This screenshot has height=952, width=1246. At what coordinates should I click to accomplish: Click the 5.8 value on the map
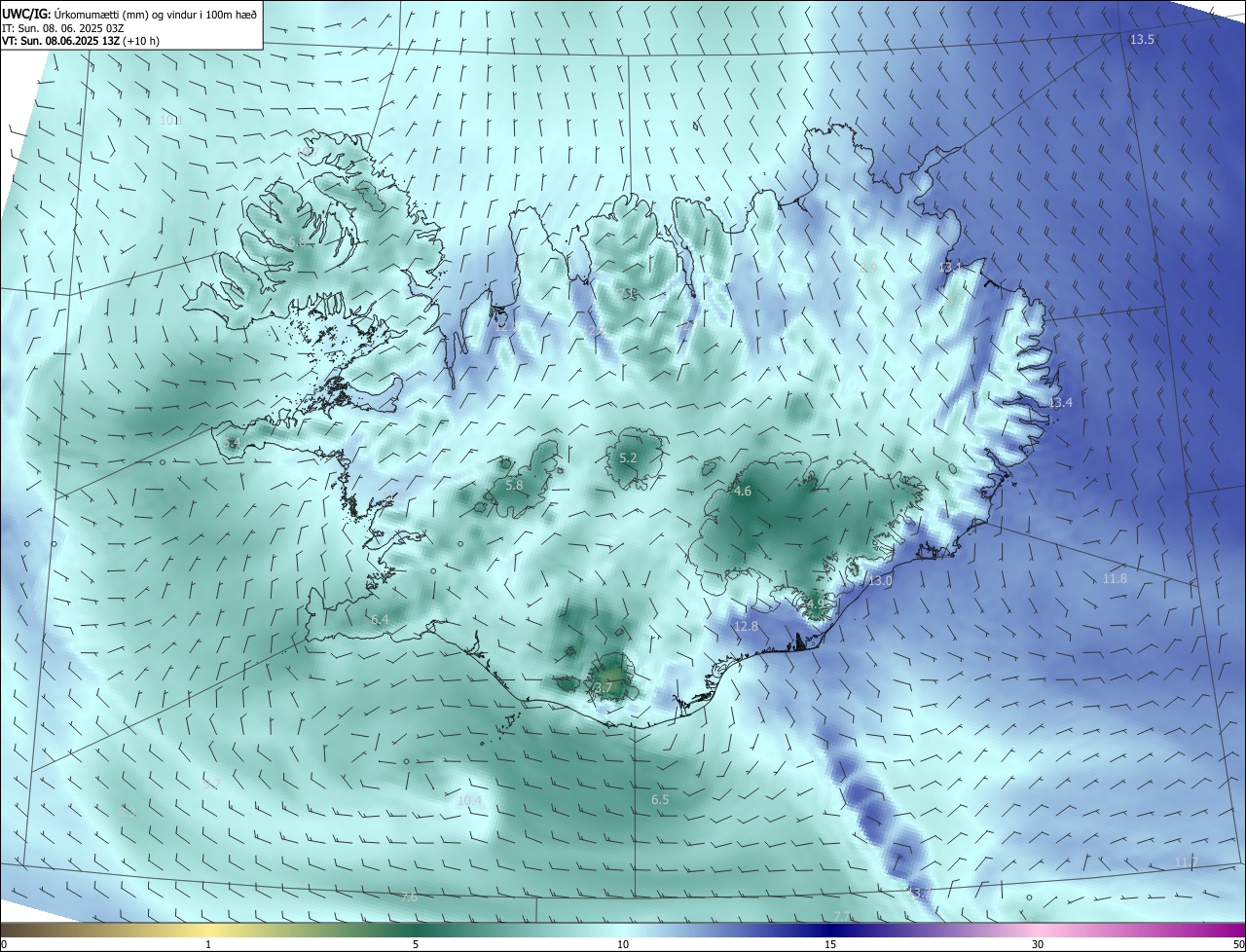[515, 485]
